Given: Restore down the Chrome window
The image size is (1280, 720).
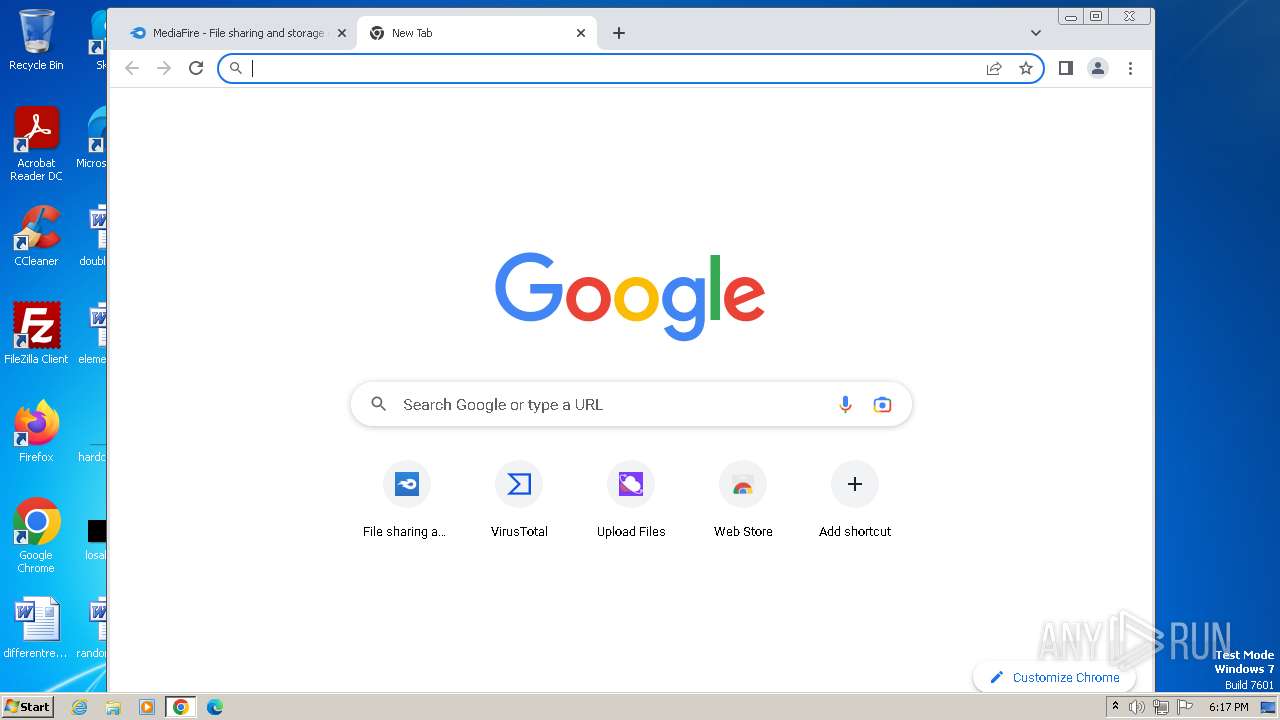Looking at the screenshot, I should click(x=1096, y=16).
